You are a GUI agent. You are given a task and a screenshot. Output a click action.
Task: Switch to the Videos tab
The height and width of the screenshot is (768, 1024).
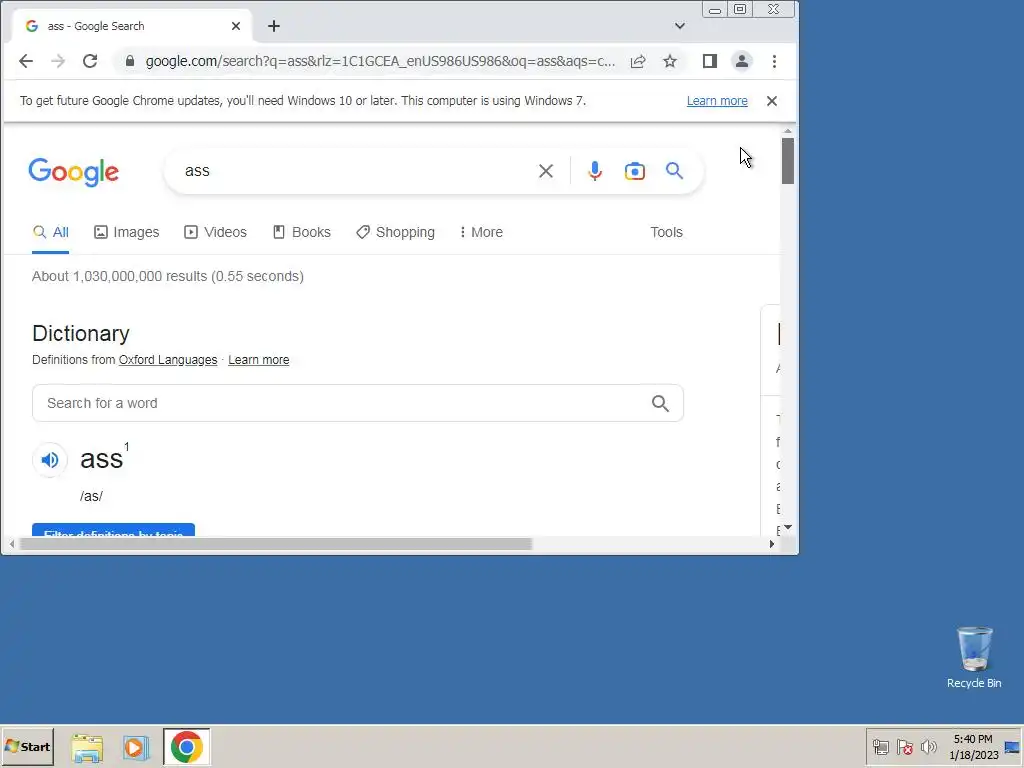(x=216, y=232)
